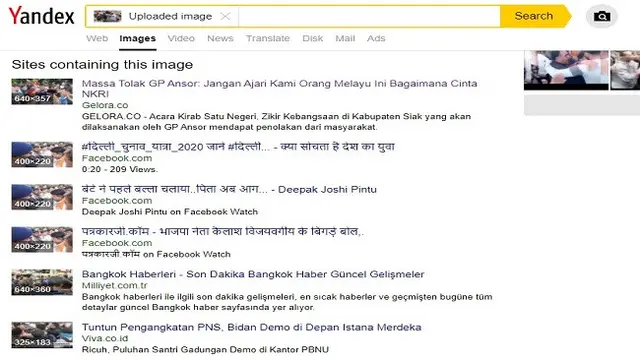This screenshot has height=360, width=640.
Task: Open Bangkok Haberleri result link
Action: [x=253, y=274]
